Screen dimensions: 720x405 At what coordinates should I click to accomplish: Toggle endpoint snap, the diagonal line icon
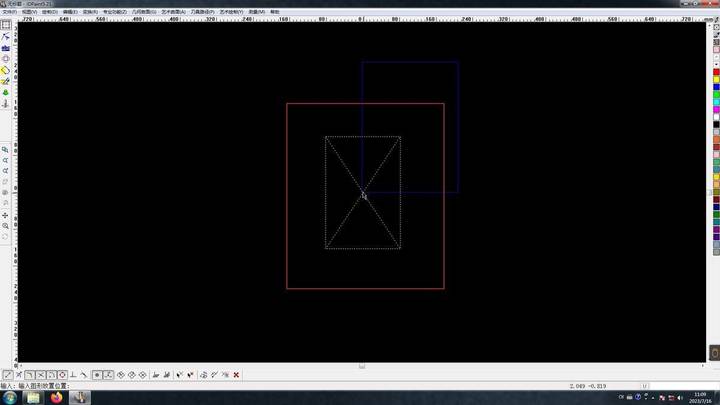[8, 375]
